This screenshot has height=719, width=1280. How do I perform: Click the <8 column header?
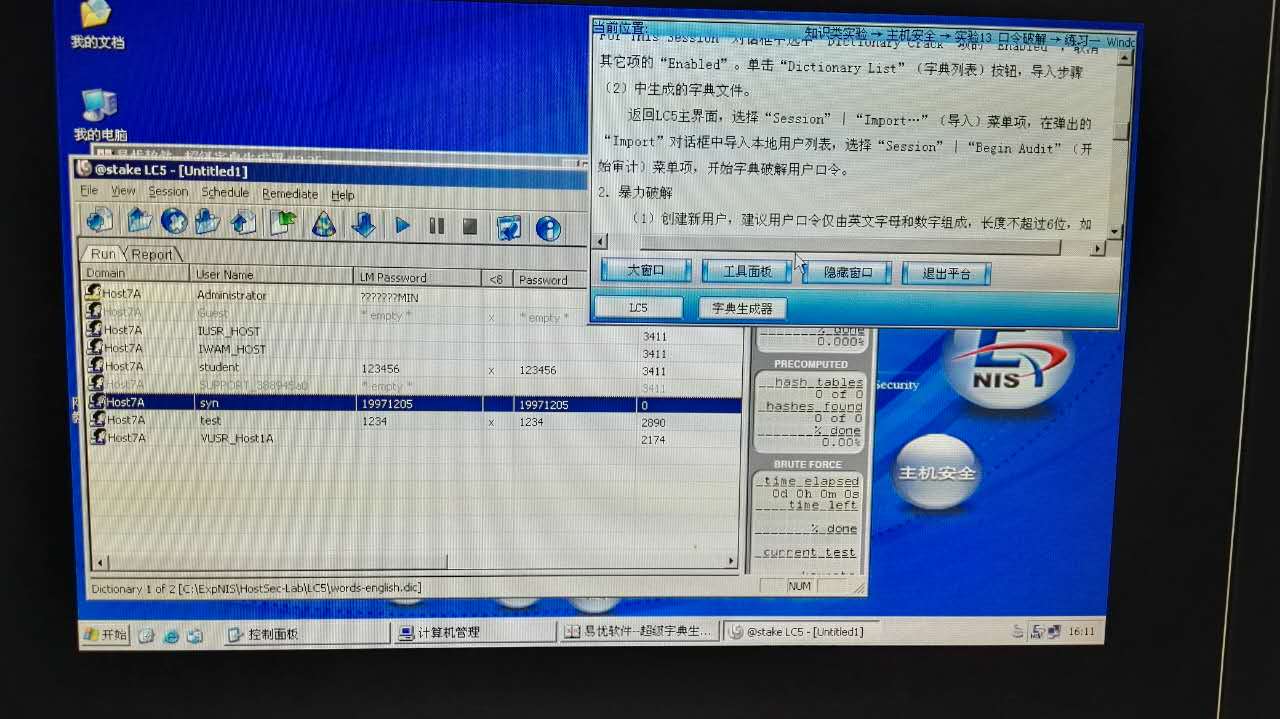pos(497,279)
